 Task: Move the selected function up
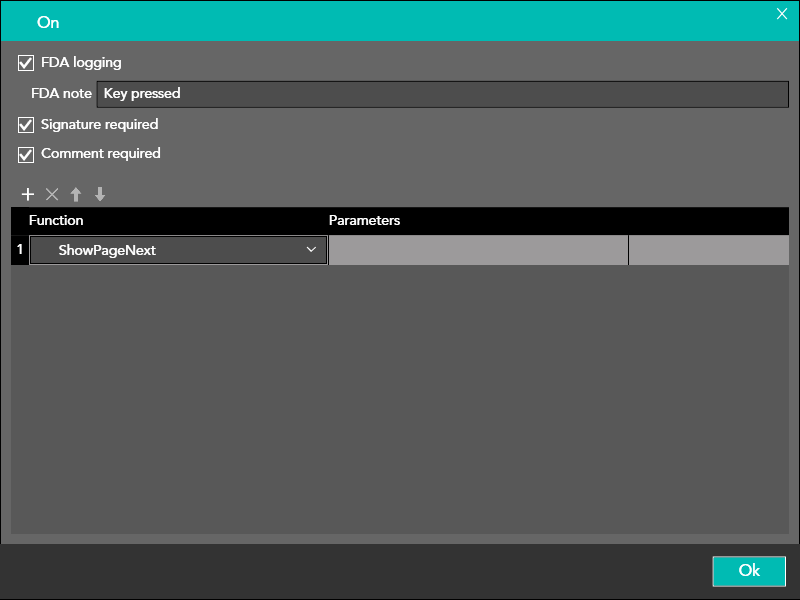pos(76,195)
